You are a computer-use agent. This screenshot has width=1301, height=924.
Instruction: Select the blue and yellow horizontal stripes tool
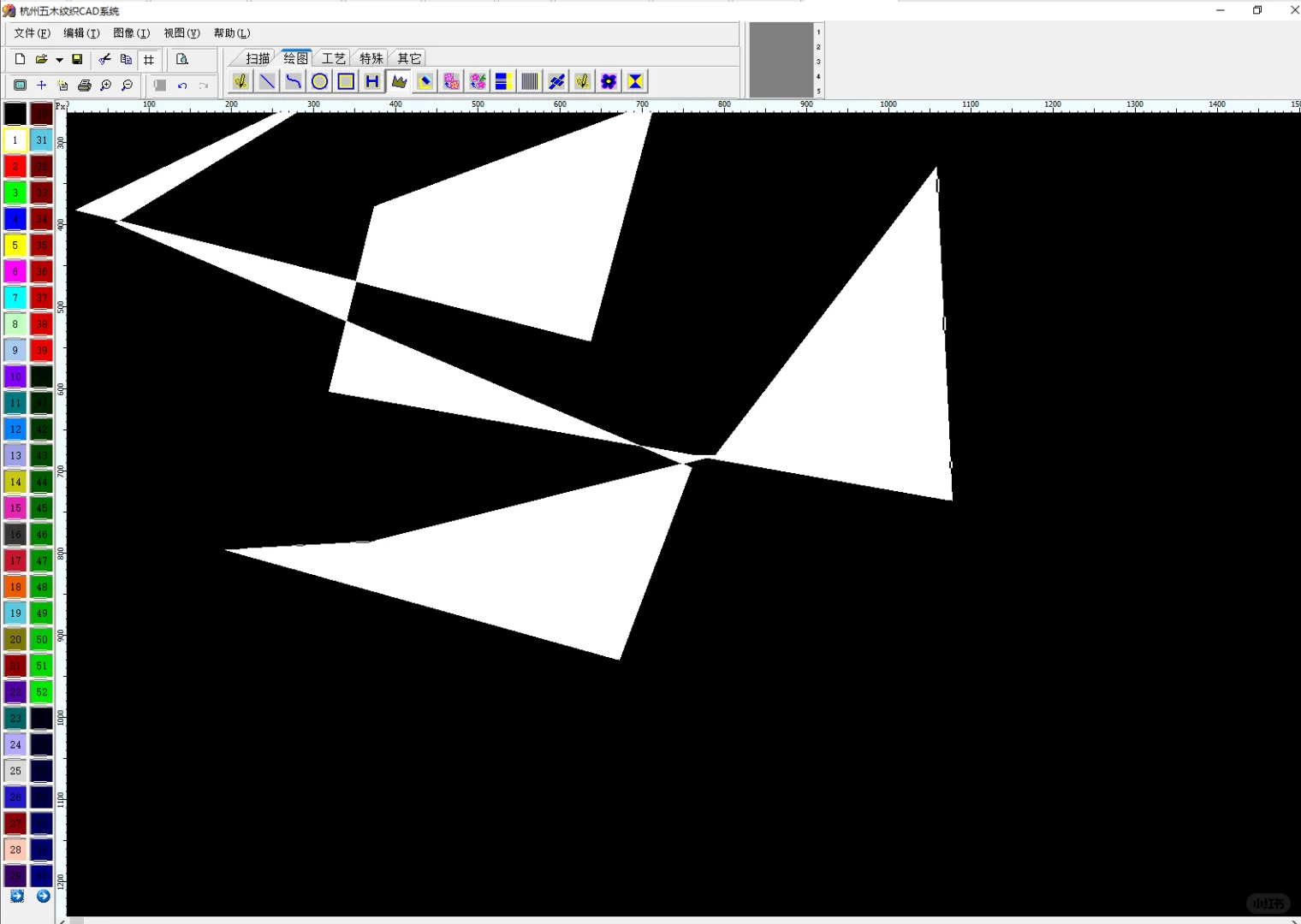tap(503, 81)
